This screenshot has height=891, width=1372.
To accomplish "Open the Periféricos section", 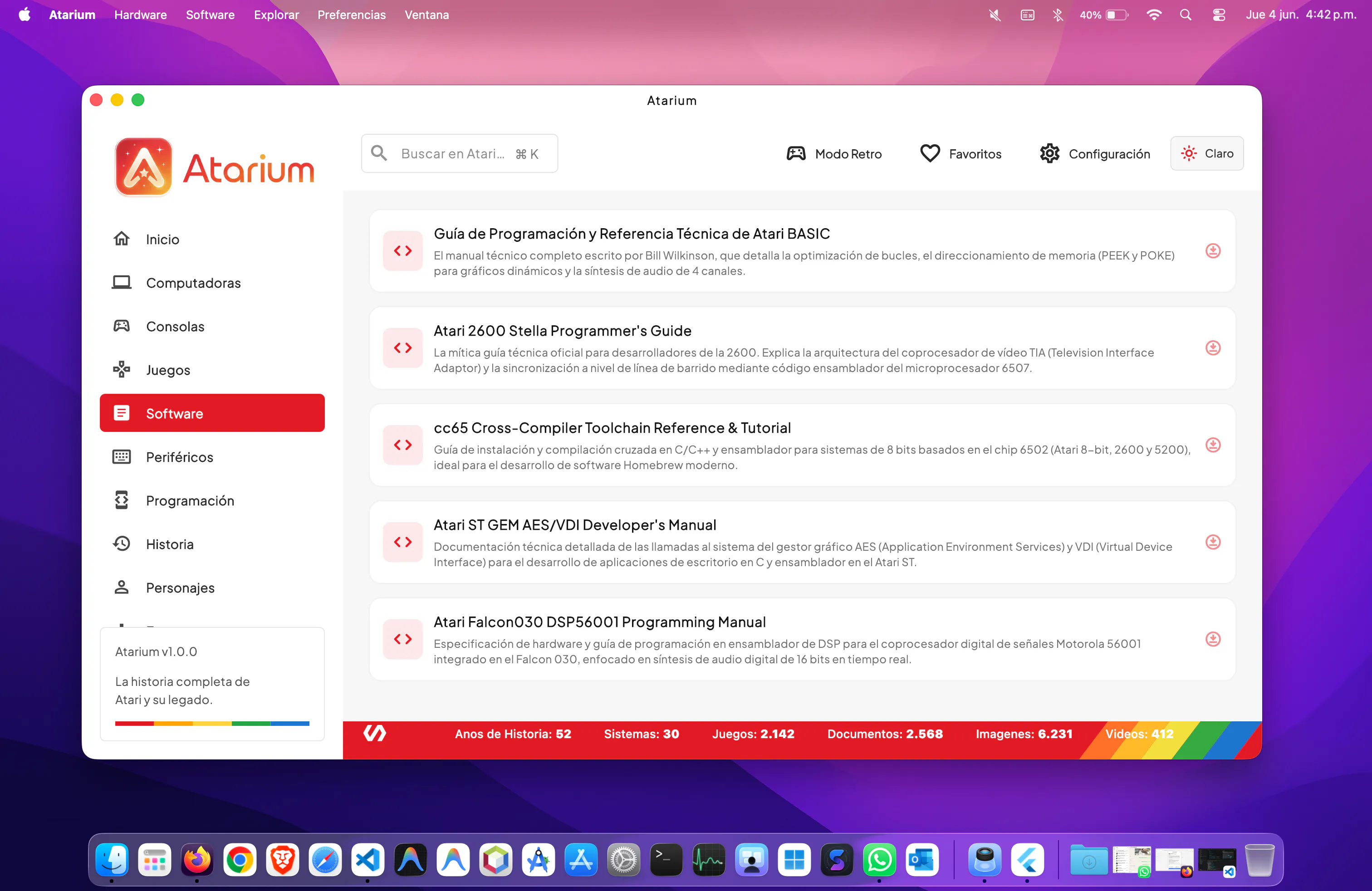I will (212, 457).
